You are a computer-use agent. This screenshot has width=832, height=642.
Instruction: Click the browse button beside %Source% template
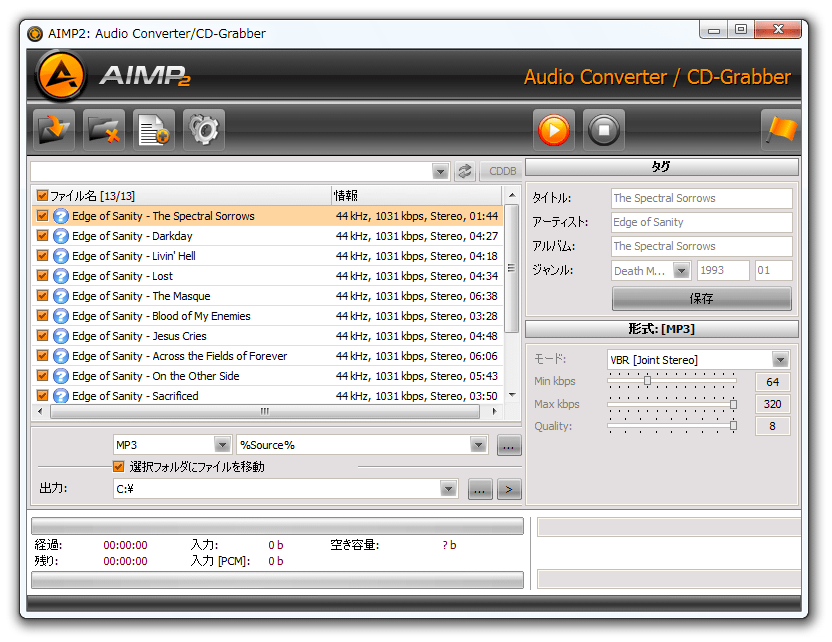509,445
